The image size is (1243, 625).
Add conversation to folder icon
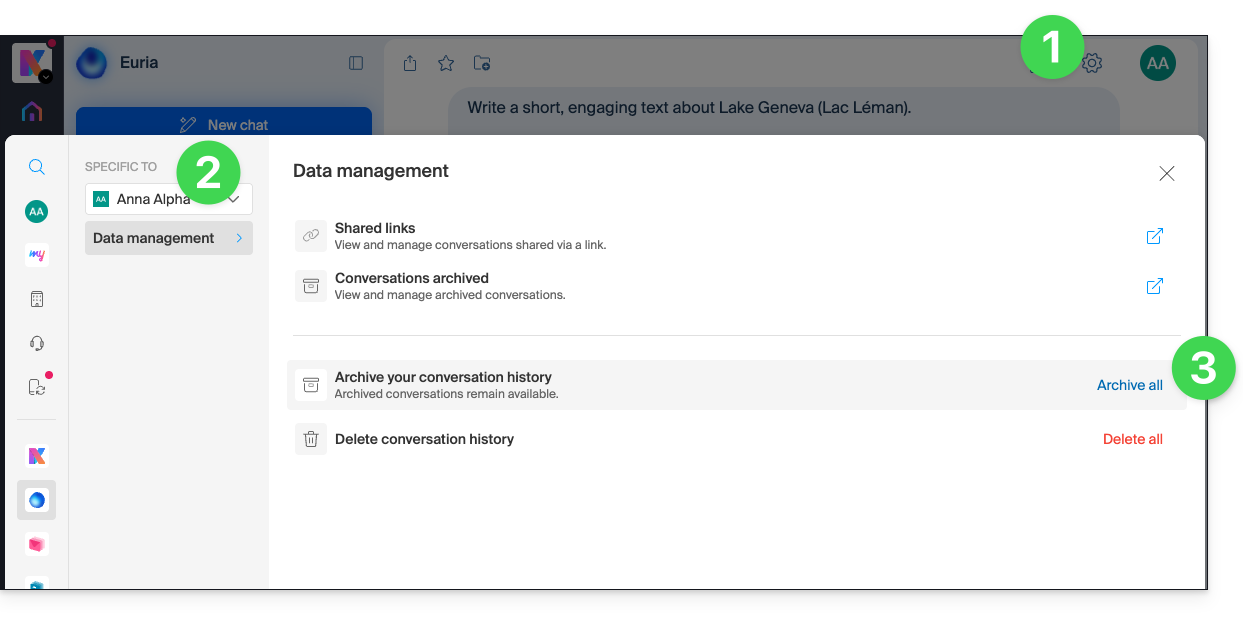point(482,63)
